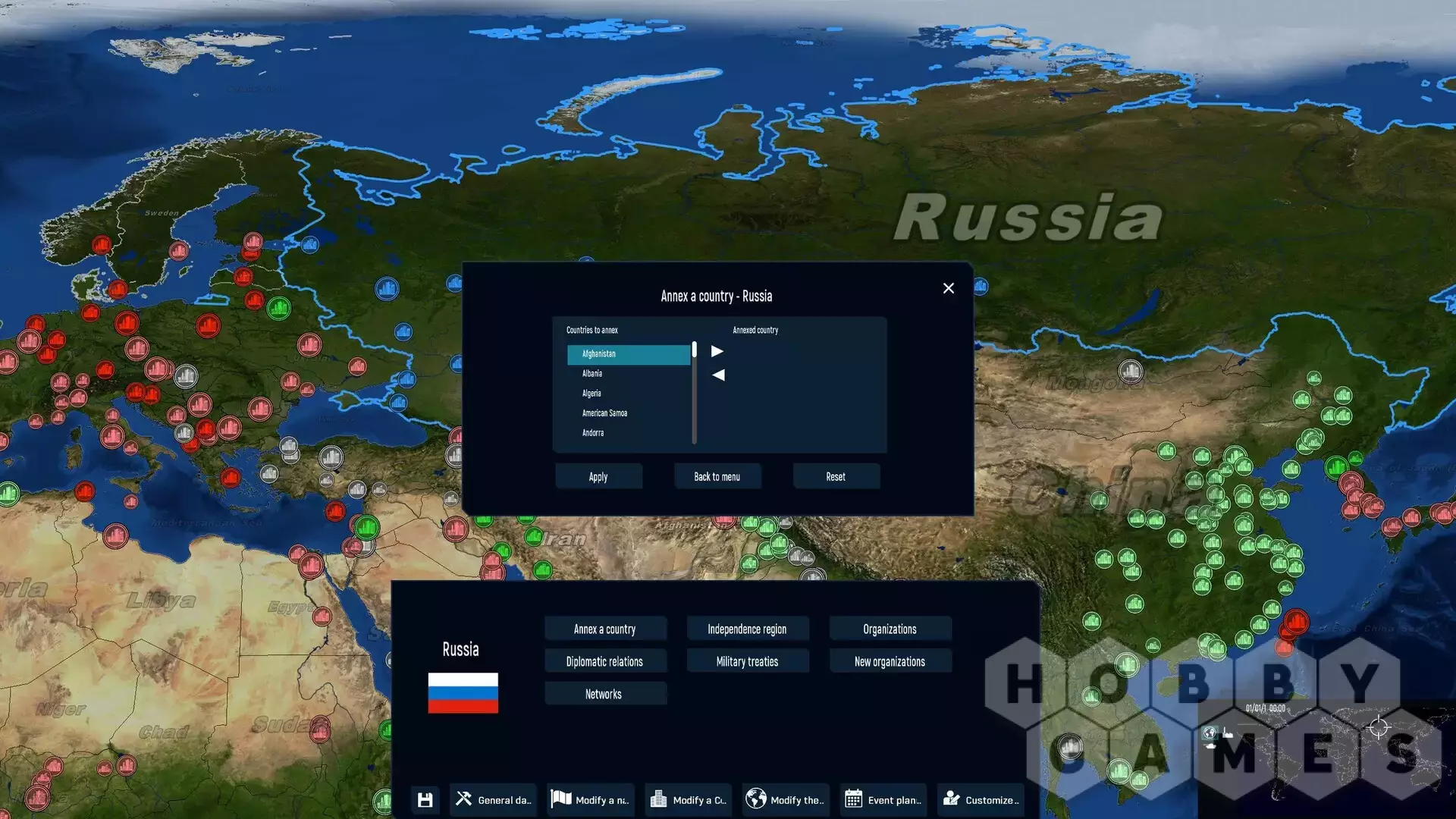Select Afghanistan in countries to annex

click(629, 354)
